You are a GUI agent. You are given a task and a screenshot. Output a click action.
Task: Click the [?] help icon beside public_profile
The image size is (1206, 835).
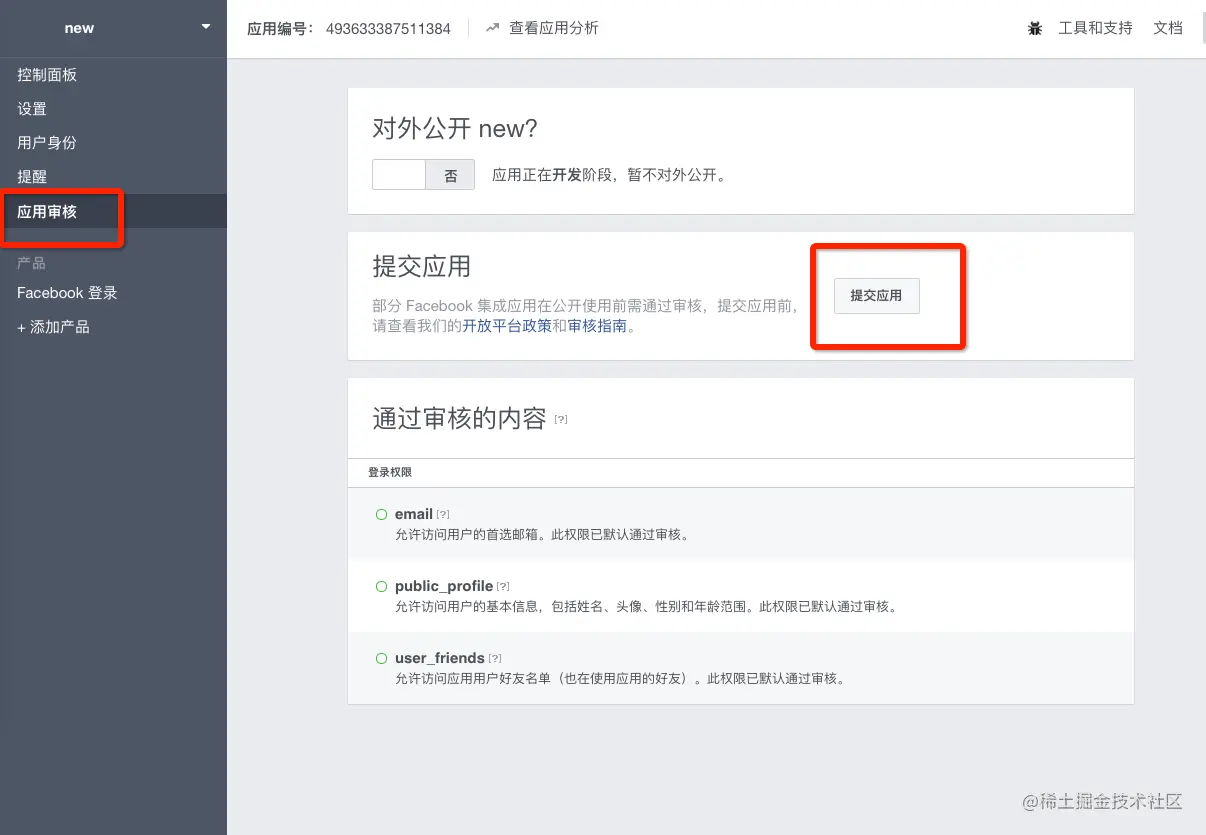[x=503, y=586]
